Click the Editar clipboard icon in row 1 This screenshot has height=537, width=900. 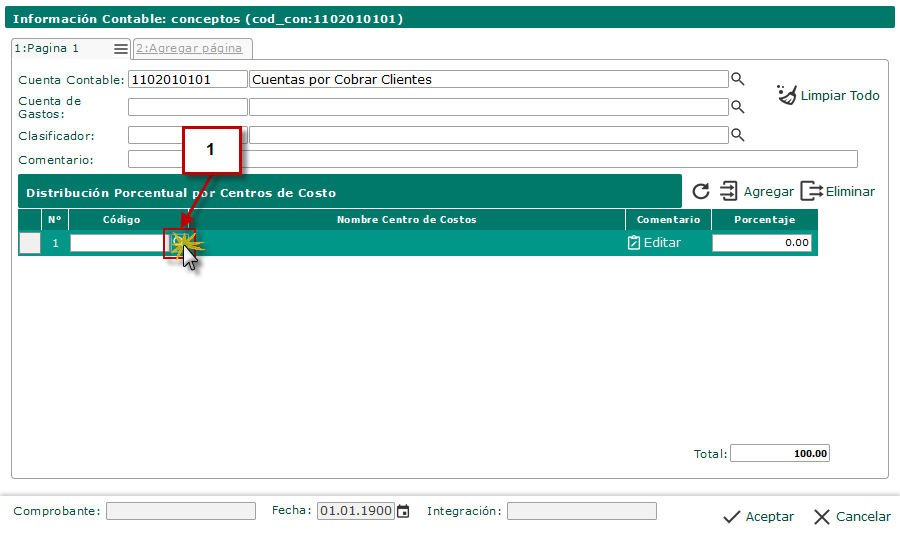tap(634, 243)
